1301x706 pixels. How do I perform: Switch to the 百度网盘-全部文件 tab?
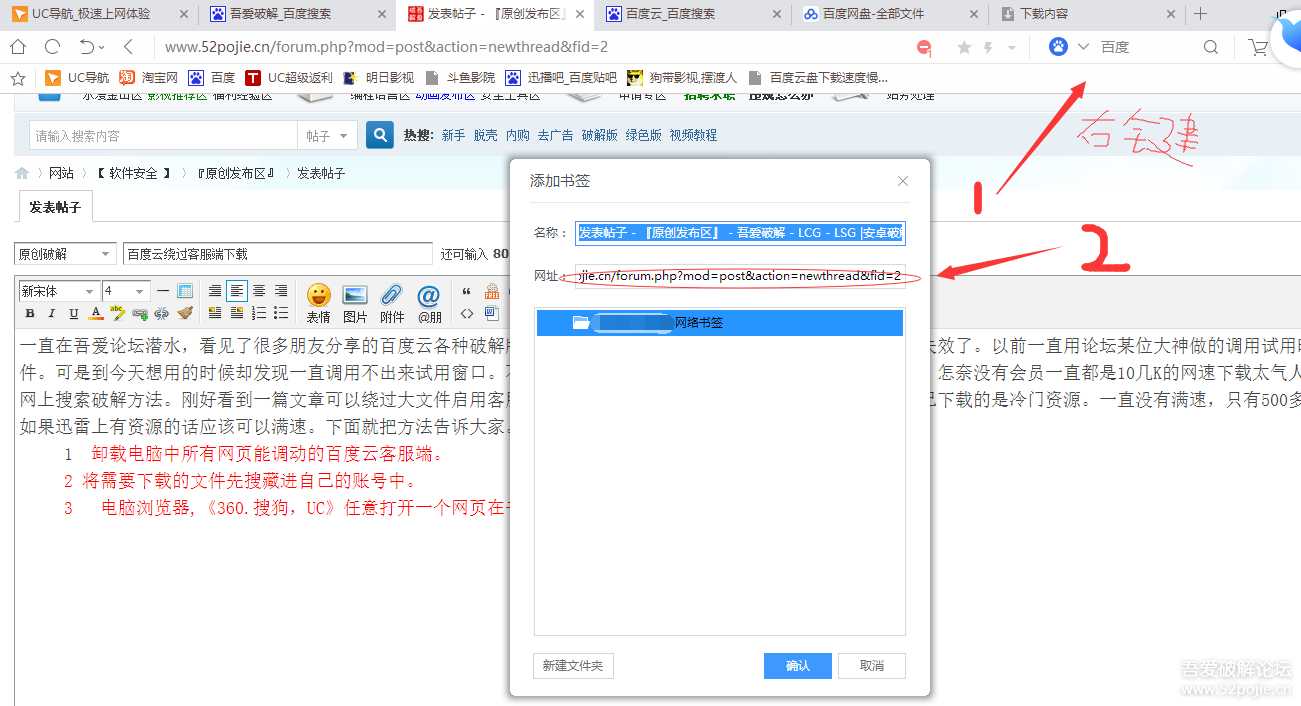tap(890, 14)
